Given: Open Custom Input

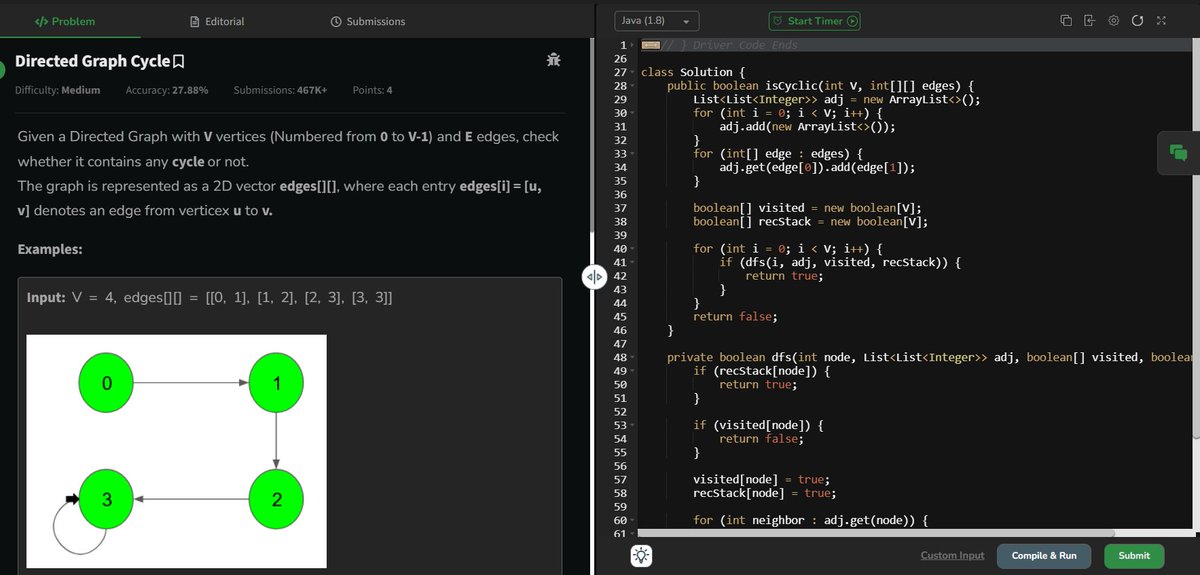Looking at the screenshot, I should pyautogui.click(x=952, y=556).
